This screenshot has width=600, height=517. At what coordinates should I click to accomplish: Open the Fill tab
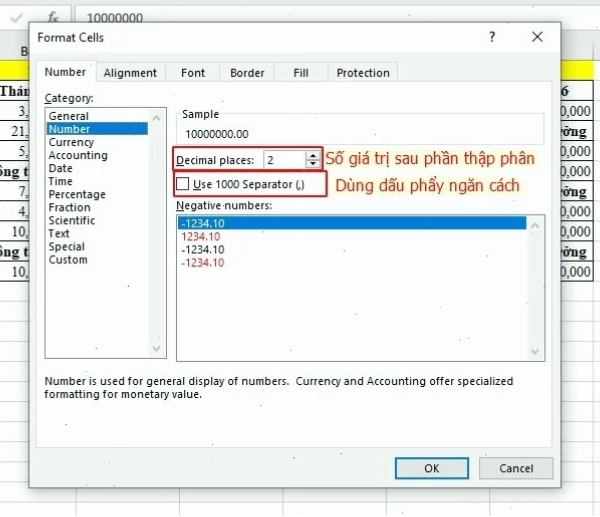tap(301, 73)
